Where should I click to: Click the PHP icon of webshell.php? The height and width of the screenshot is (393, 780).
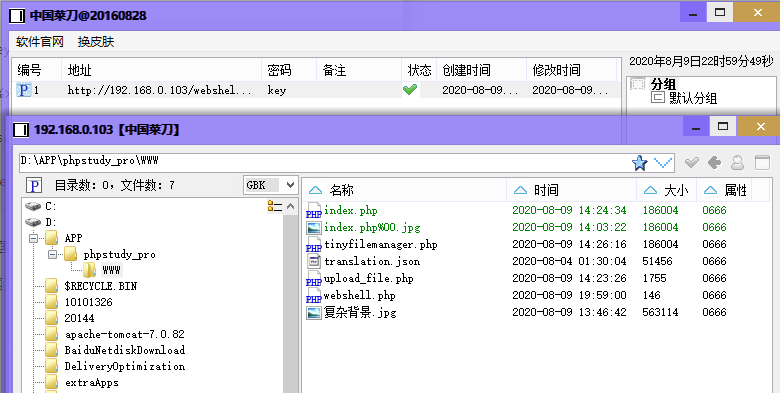(313, 295)
